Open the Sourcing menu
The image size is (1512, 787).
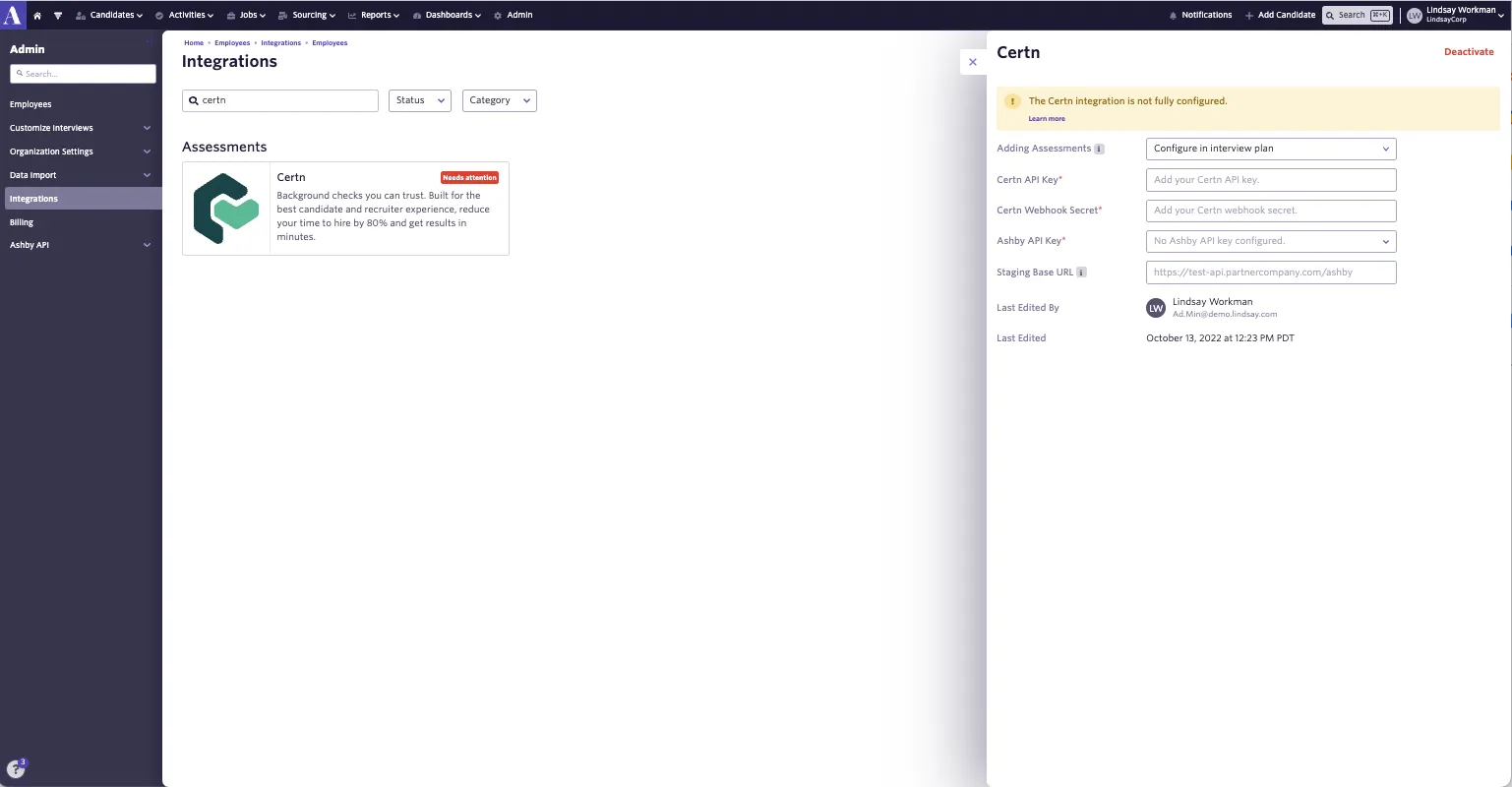click(x=307, y=16)
